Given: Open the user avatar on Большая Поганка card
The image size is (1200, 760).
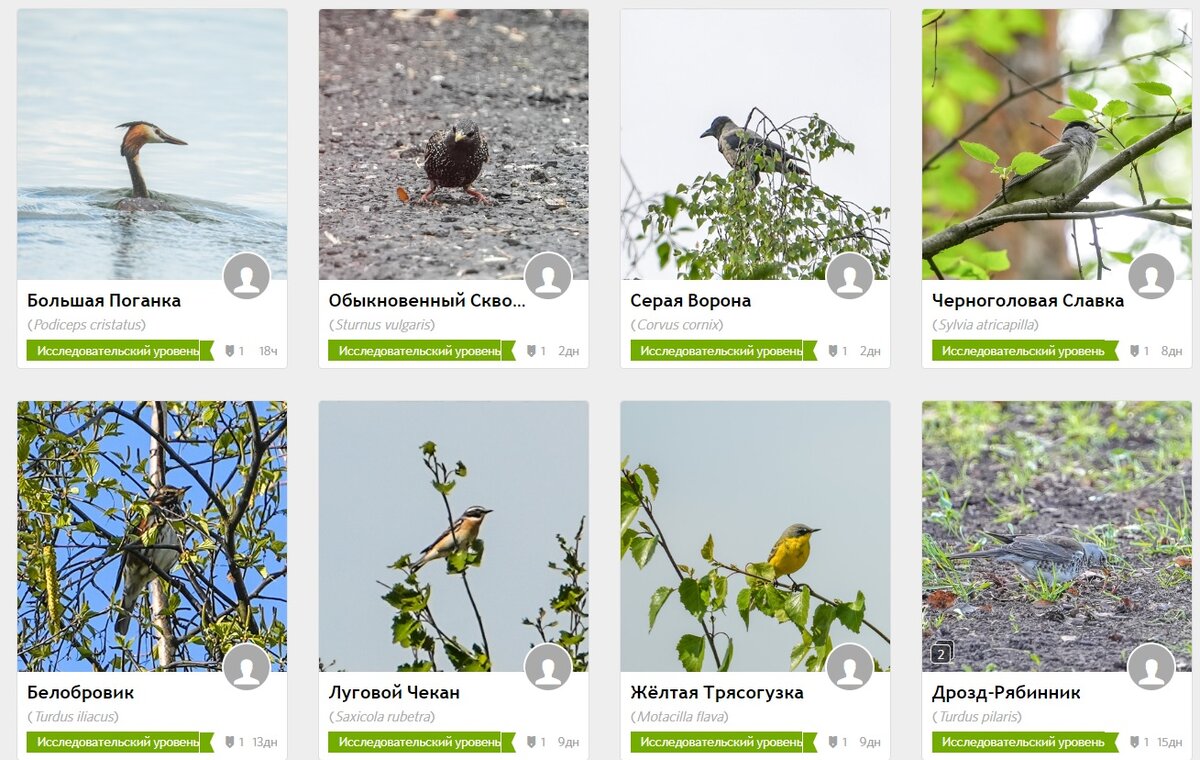Looking at the screenshot, I should tap(247, 276).
